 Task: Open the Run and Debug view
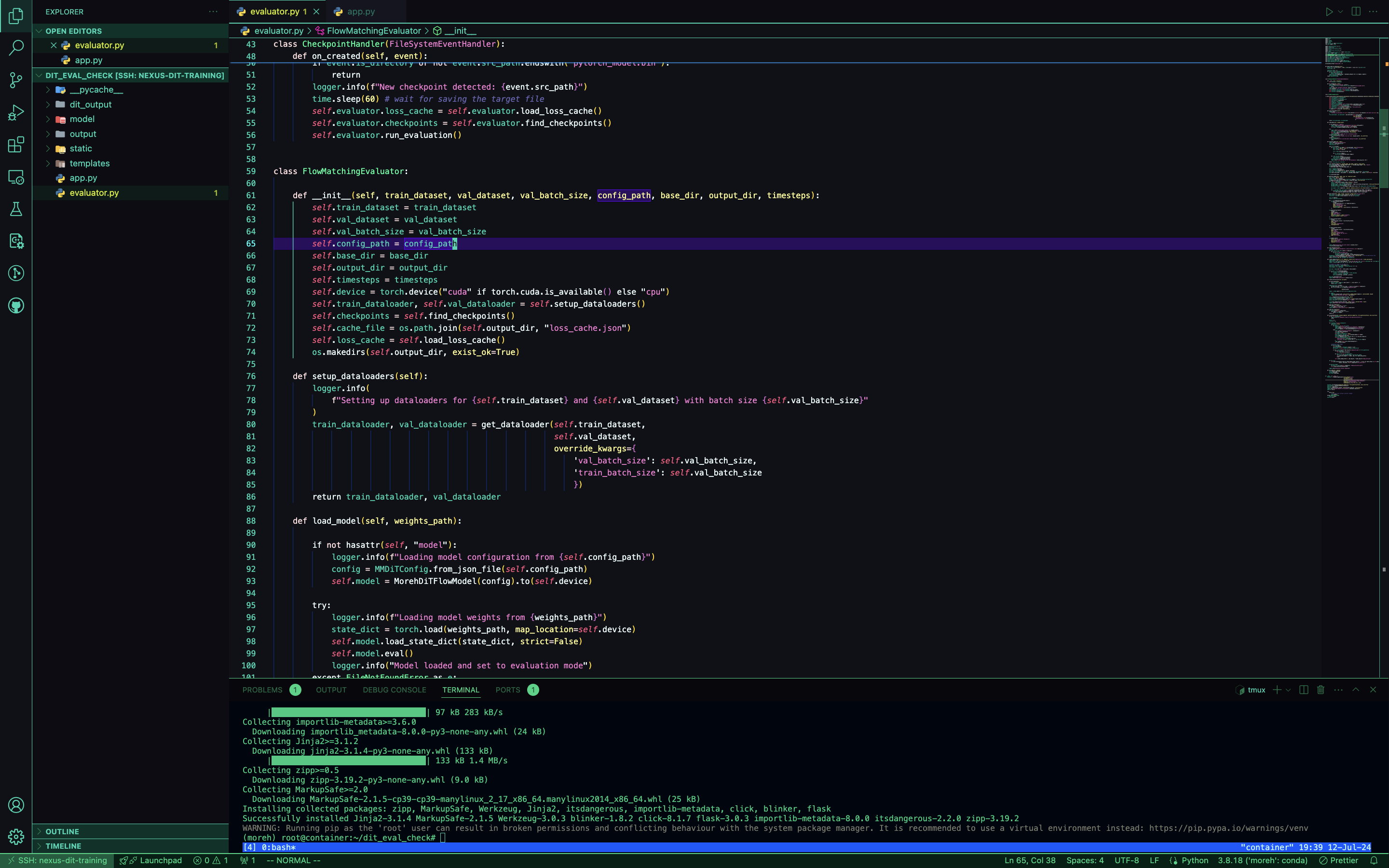click(16, 112)
